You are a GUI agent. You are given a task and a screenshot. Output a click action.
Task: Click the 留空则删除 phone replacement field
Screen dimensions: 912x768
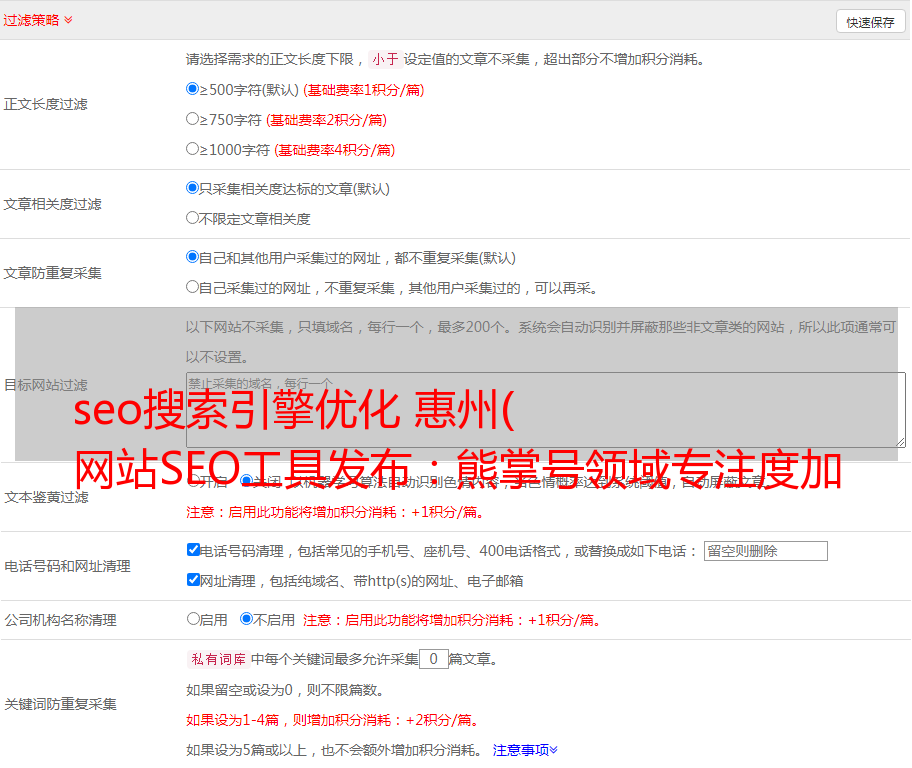pyautogui.click(x=765, y=551)
